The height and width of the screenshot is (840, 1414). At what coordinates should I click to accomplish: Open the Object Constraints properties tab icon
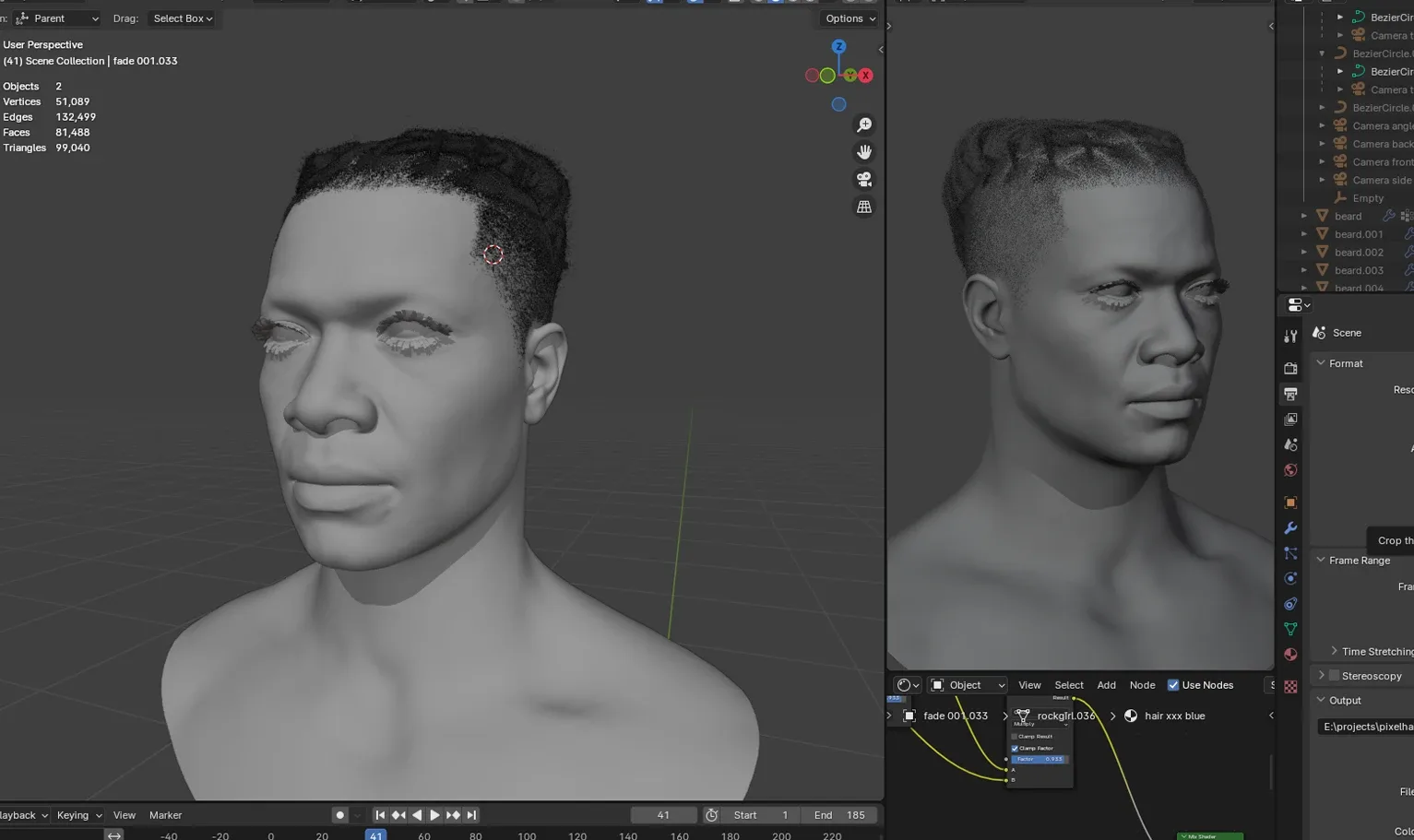pos(1290,604)
